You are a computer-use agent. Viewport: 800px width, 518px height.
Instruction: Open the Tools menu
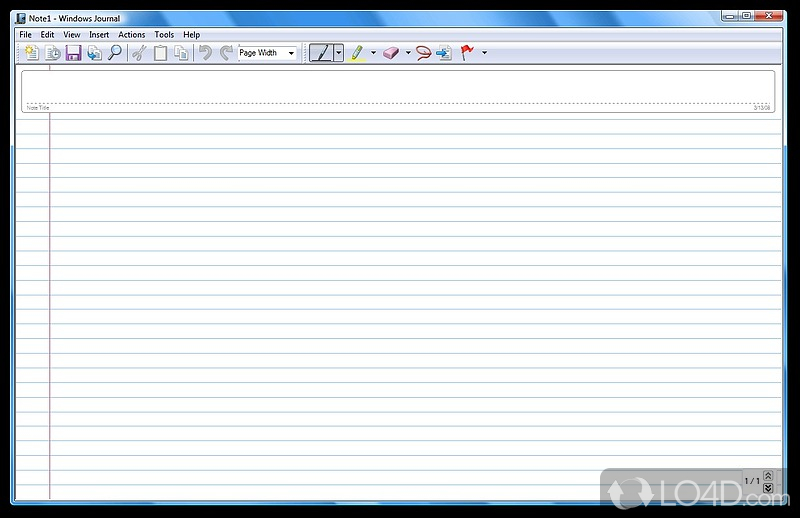pos(164,35)
